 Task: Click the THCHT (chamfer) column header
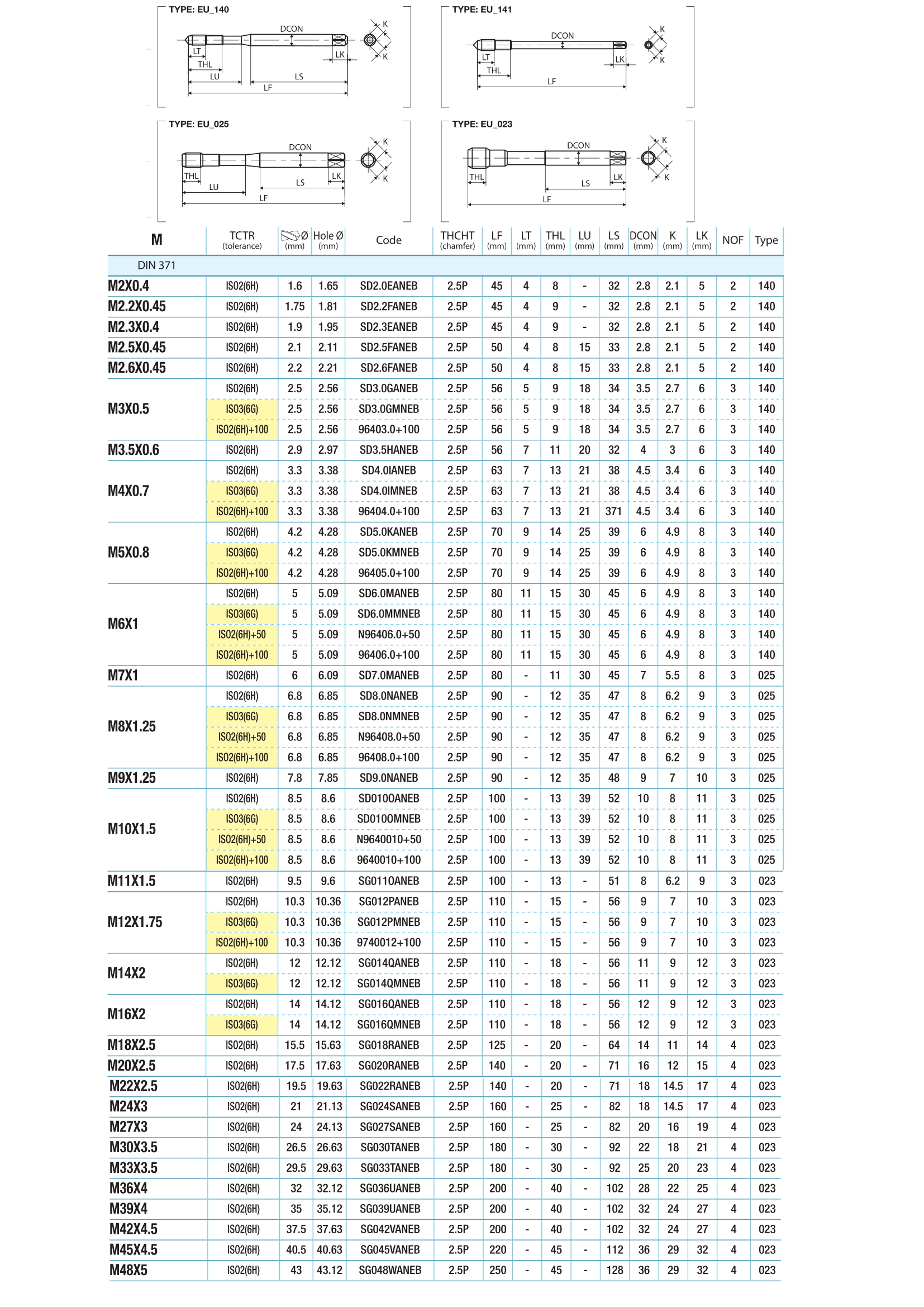(x=457, y=240)
